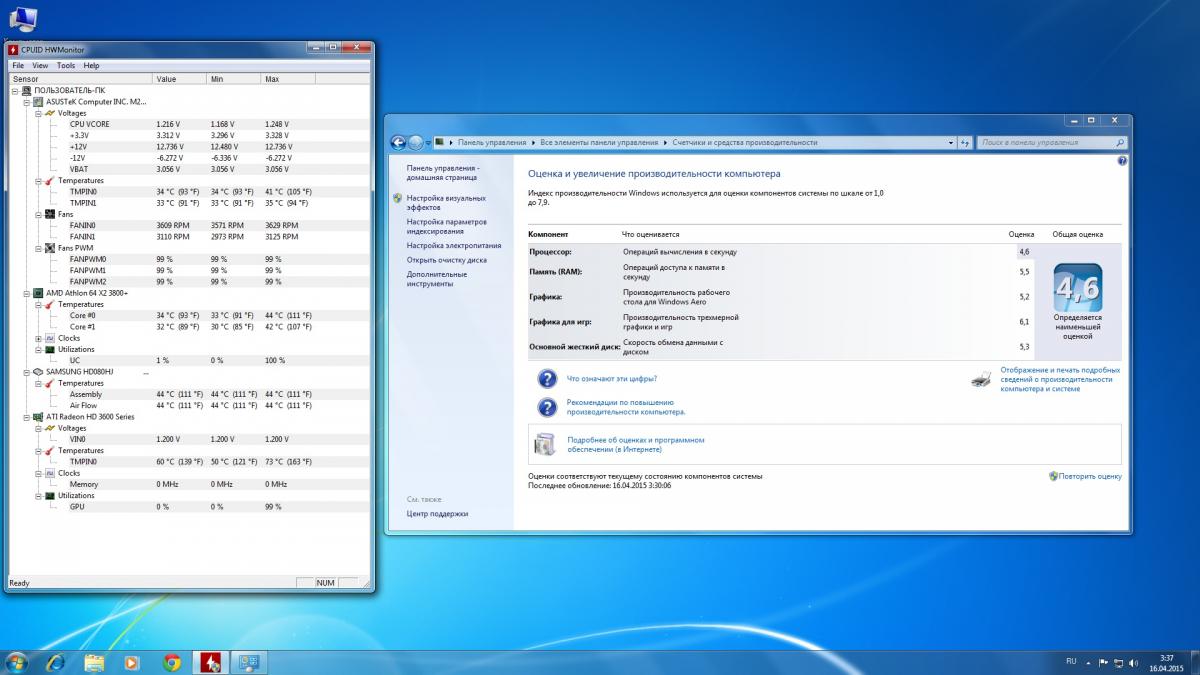The image size is (1200, 675).
Task: Click the Value column header in HWMonitor
Action: 179,79
